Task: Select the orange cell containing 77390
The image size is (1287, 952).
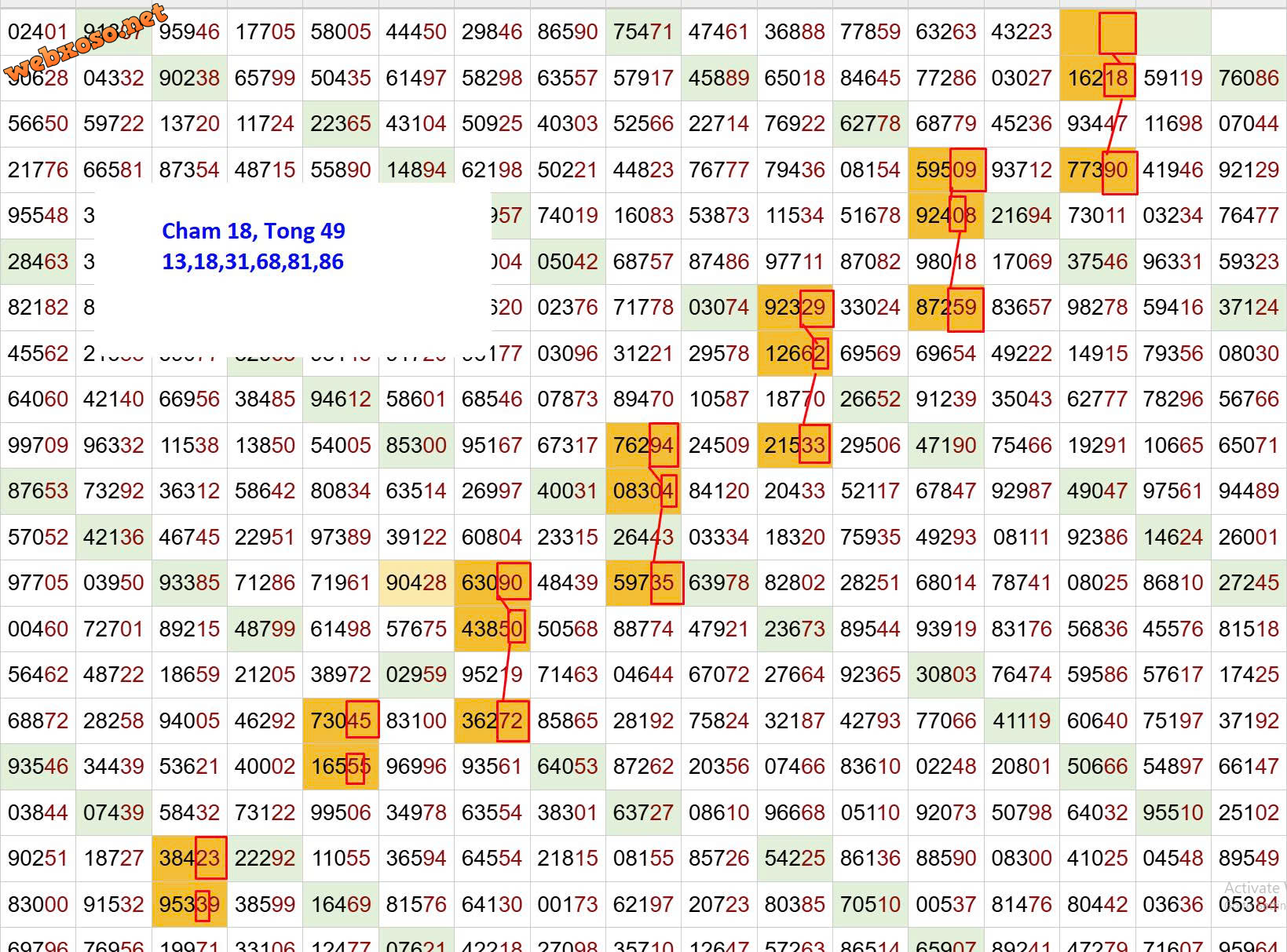Action: click(x=1097, y=170)
